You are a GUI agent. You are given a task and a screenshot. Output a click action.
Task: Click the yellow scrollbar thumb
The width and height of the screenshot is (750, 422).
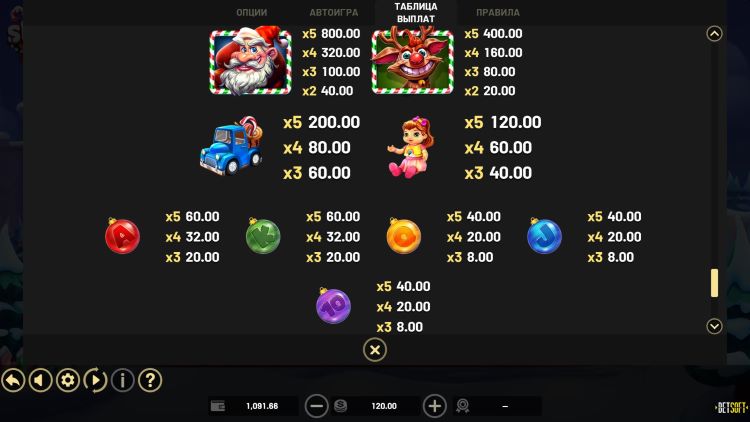tap(714, 283)
